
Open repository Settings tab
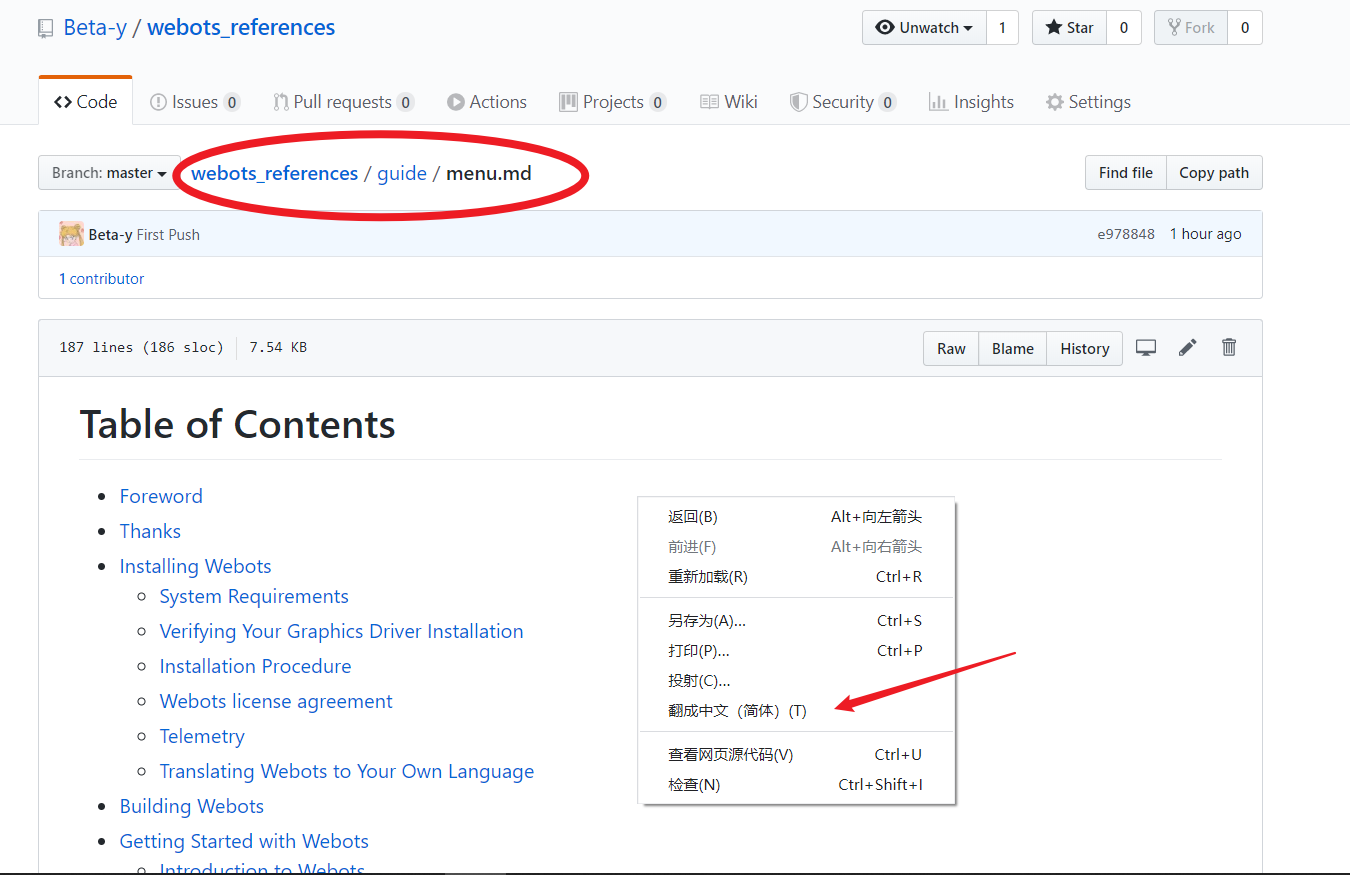coord(1089,101)
